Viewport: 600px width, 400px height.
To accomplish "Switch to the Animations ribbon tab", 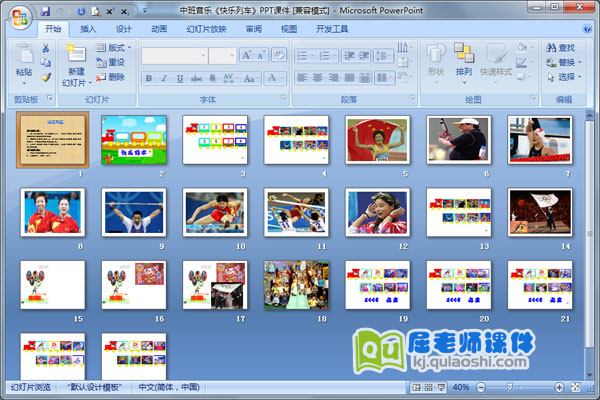I will 159,29.
